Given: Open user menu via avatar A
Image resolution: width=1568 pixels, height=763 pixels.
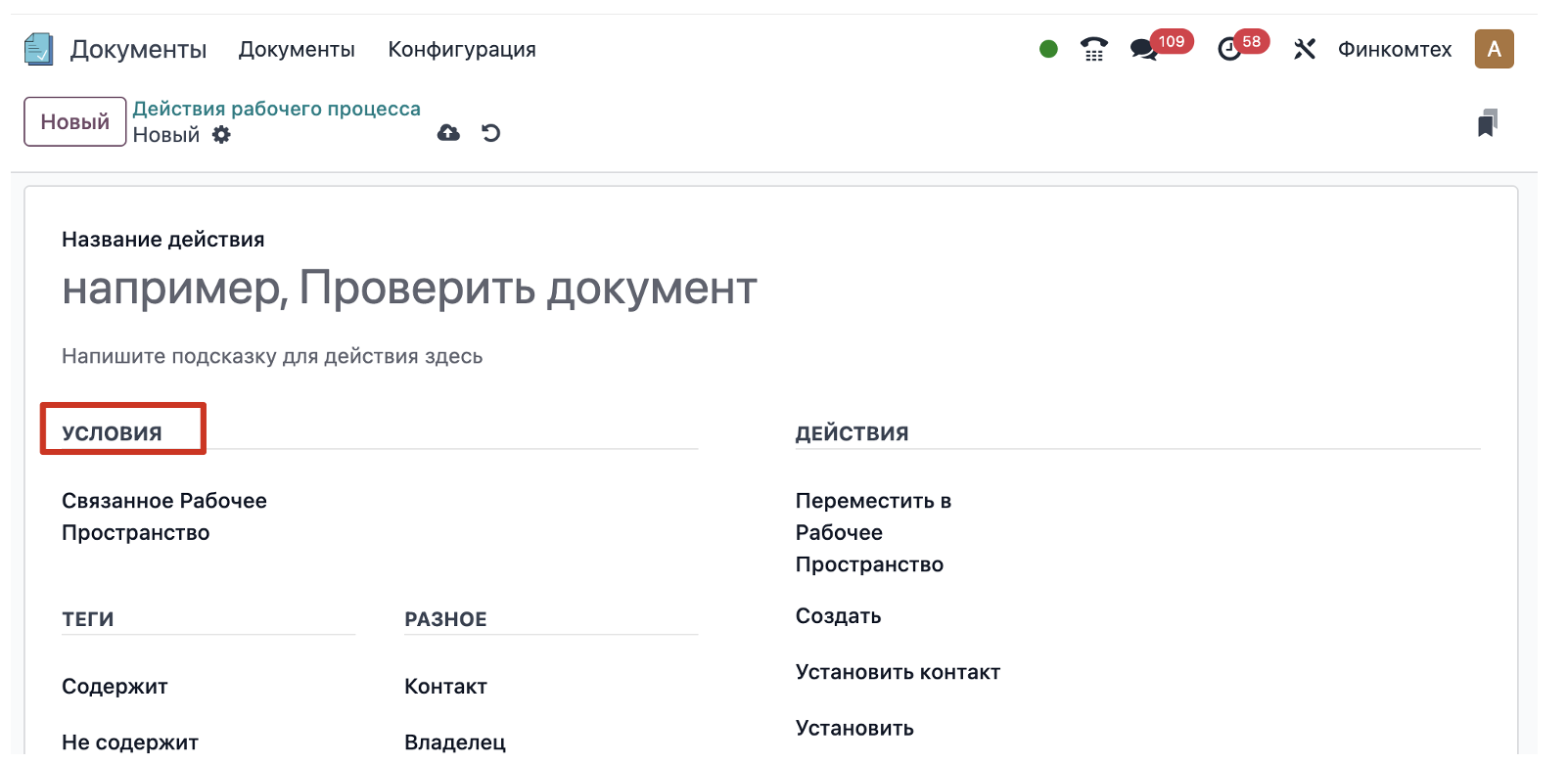Looking at the screenshot, I should click(x=1494, y=49).
